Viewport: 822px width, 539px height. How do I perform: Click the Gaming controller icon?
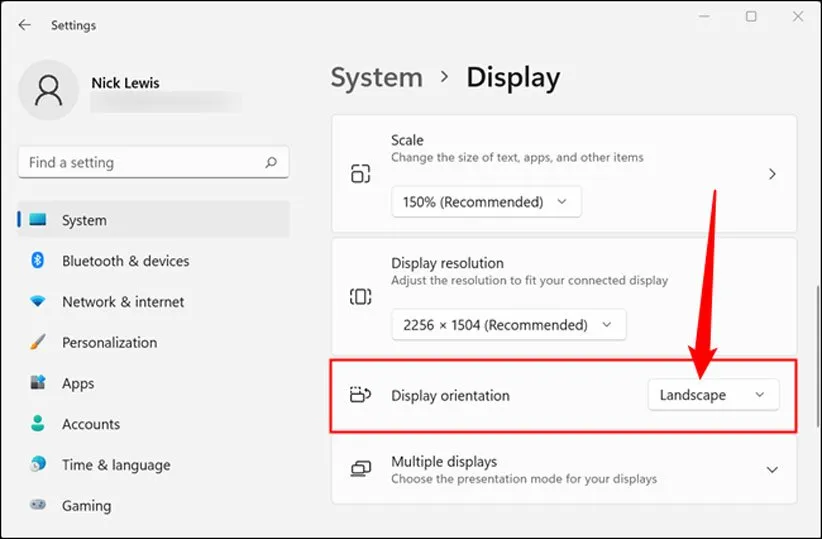click(38, 506)
